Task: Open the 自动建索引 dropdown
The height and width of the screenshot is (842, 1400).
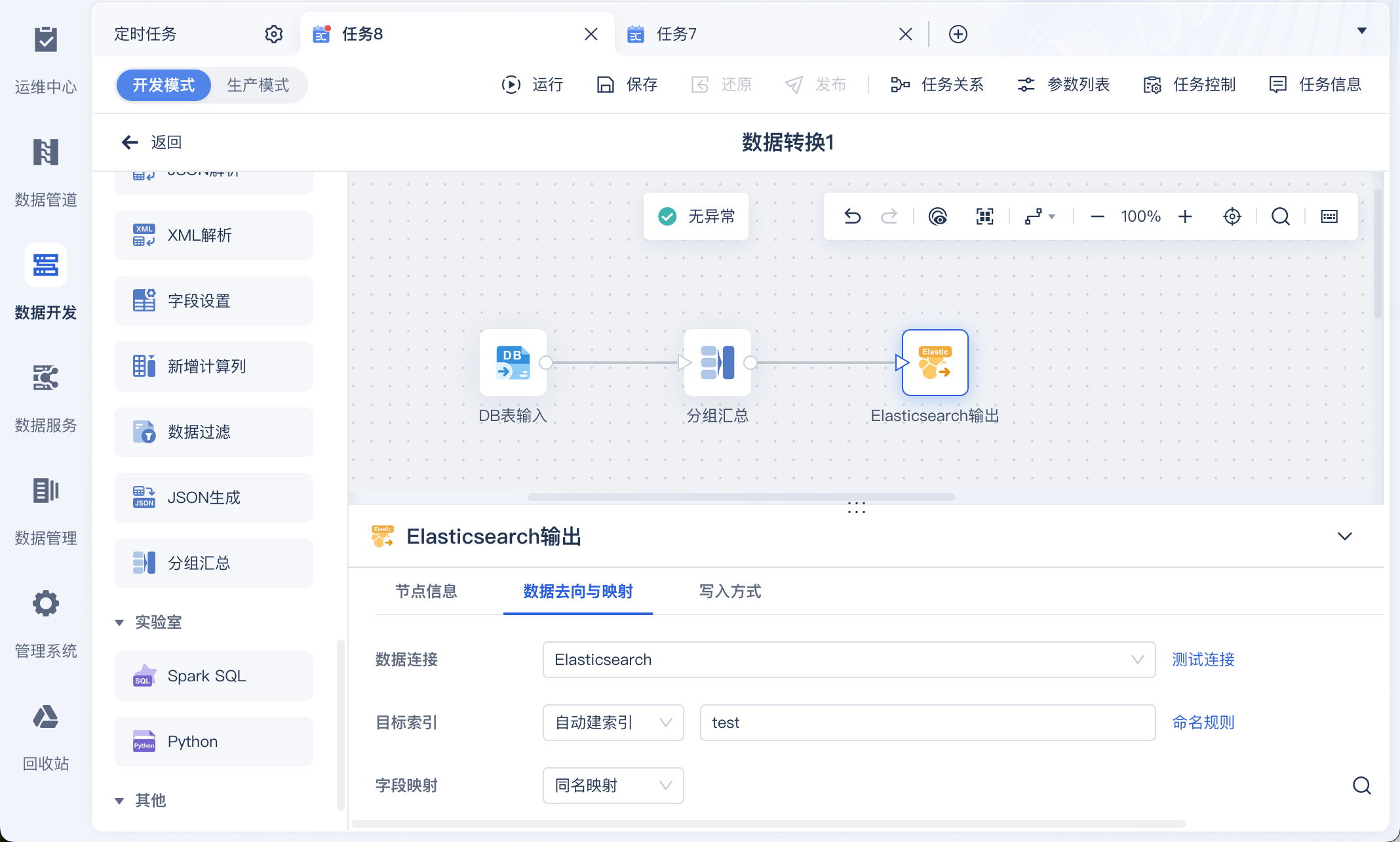Action: (612, 723)
